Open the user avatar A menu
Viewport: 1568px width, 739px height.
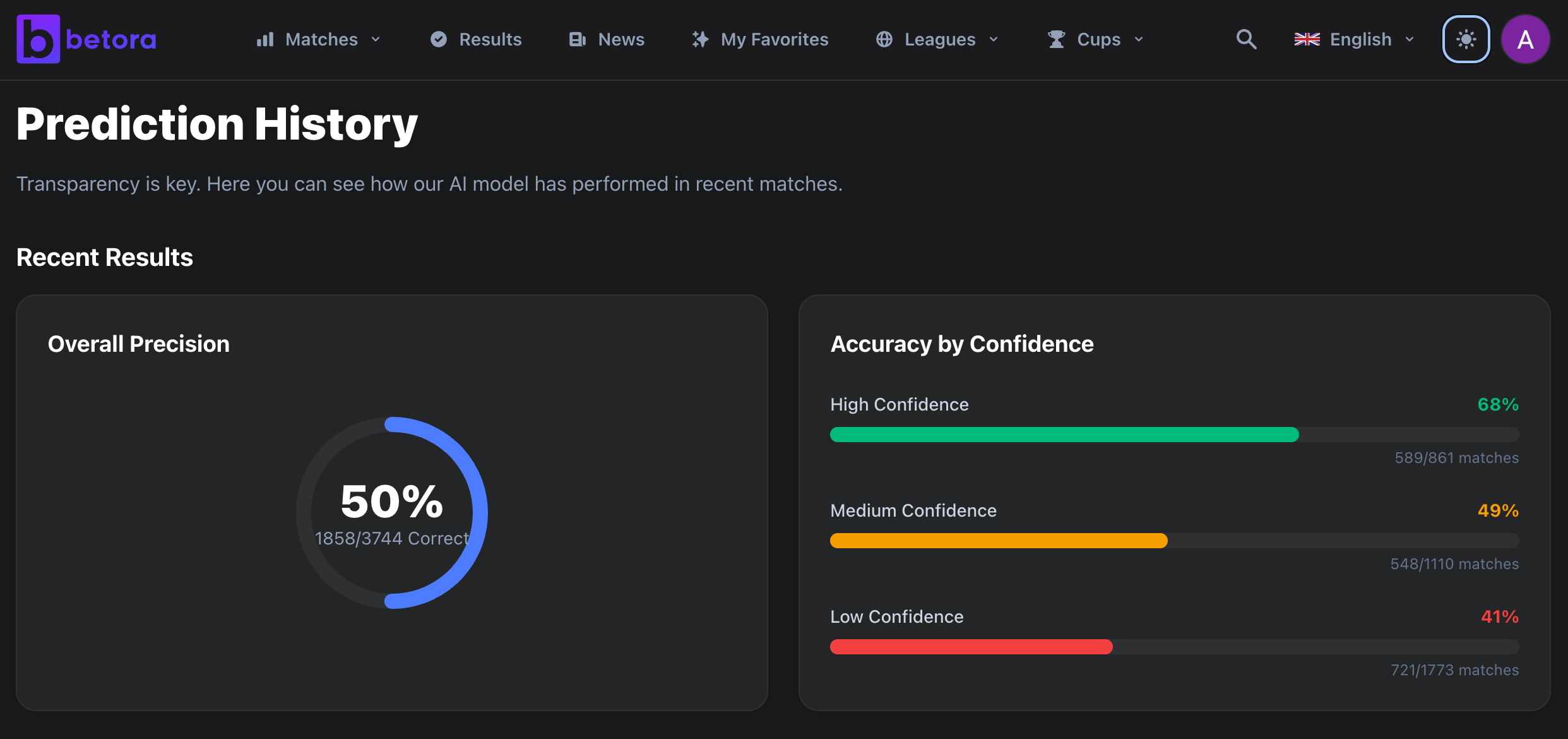click(1525, 39)
